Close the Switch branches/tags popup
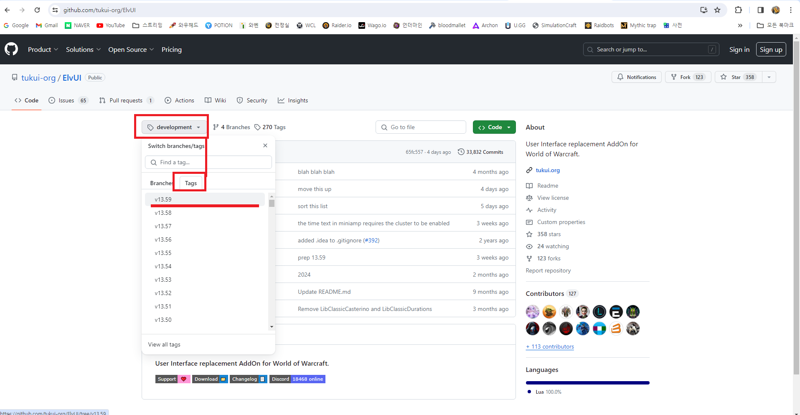Screen dimensions: 800x415 click(x=265, y=146)
